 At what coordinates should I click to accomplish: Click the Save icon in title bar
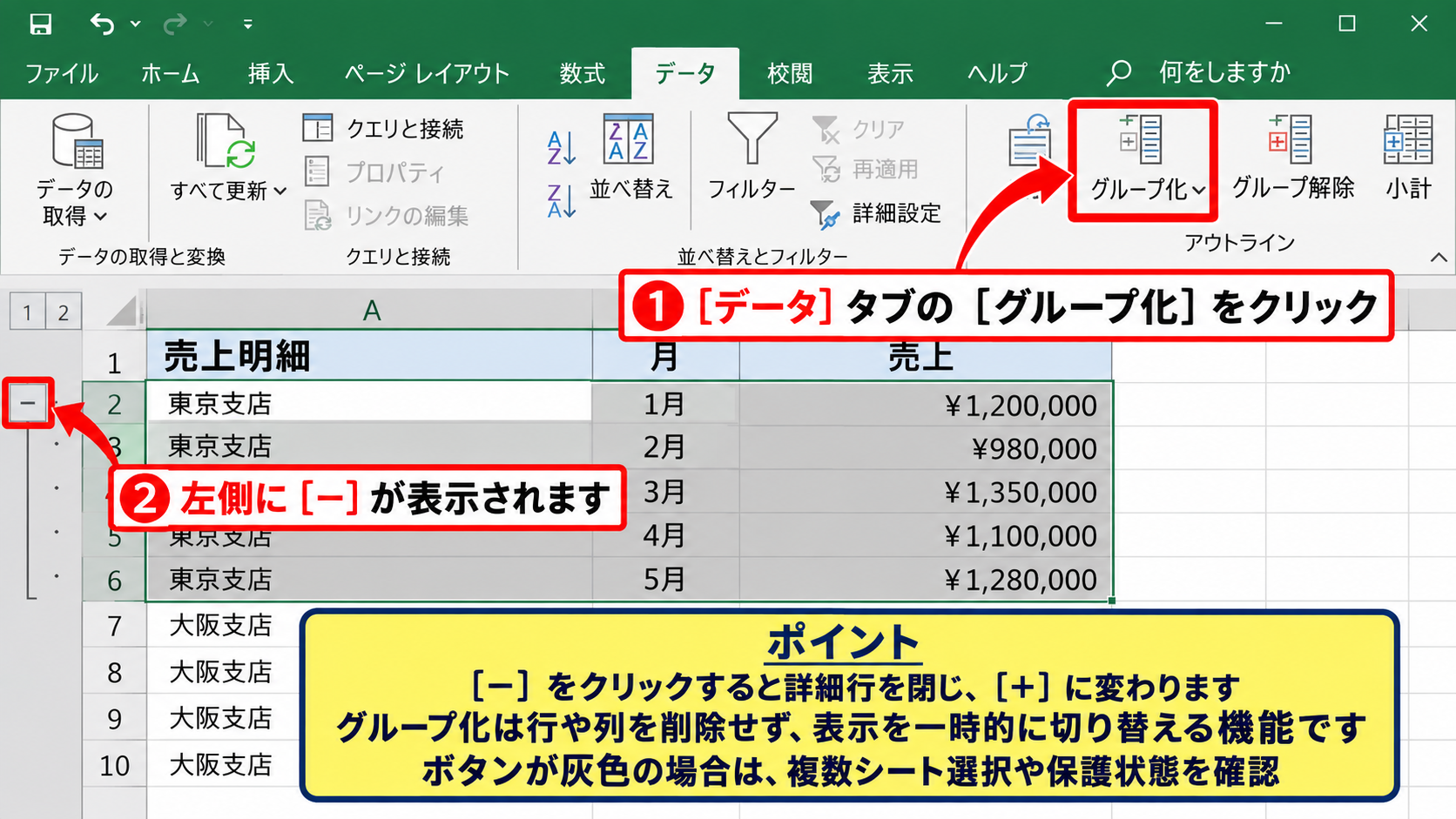40,23
